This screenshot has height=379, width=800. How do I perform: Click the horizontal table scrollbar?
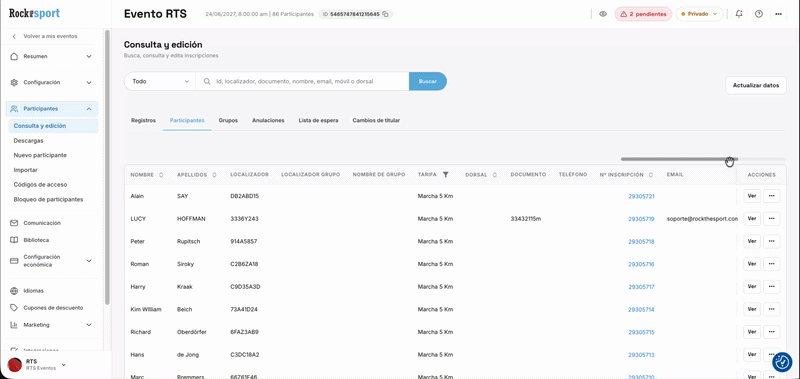679,159
